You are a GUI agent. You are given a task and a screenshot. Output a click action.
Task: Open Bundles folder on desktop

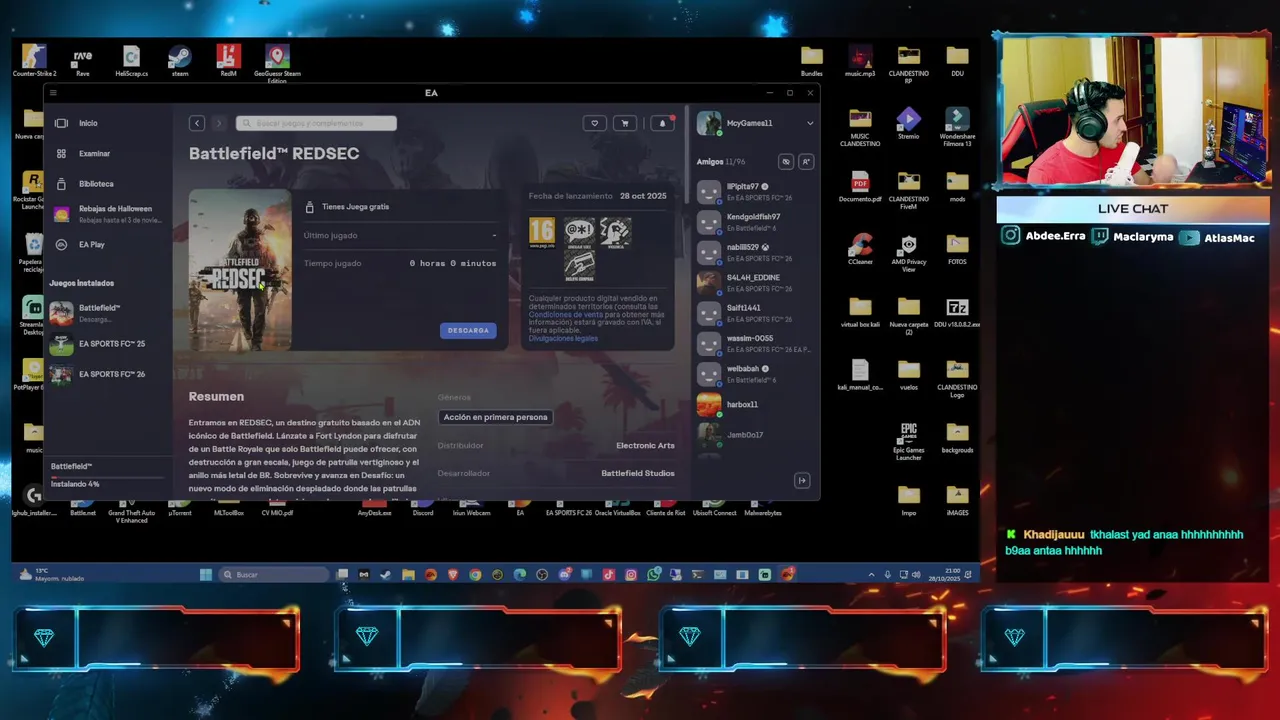coord(812,61)
